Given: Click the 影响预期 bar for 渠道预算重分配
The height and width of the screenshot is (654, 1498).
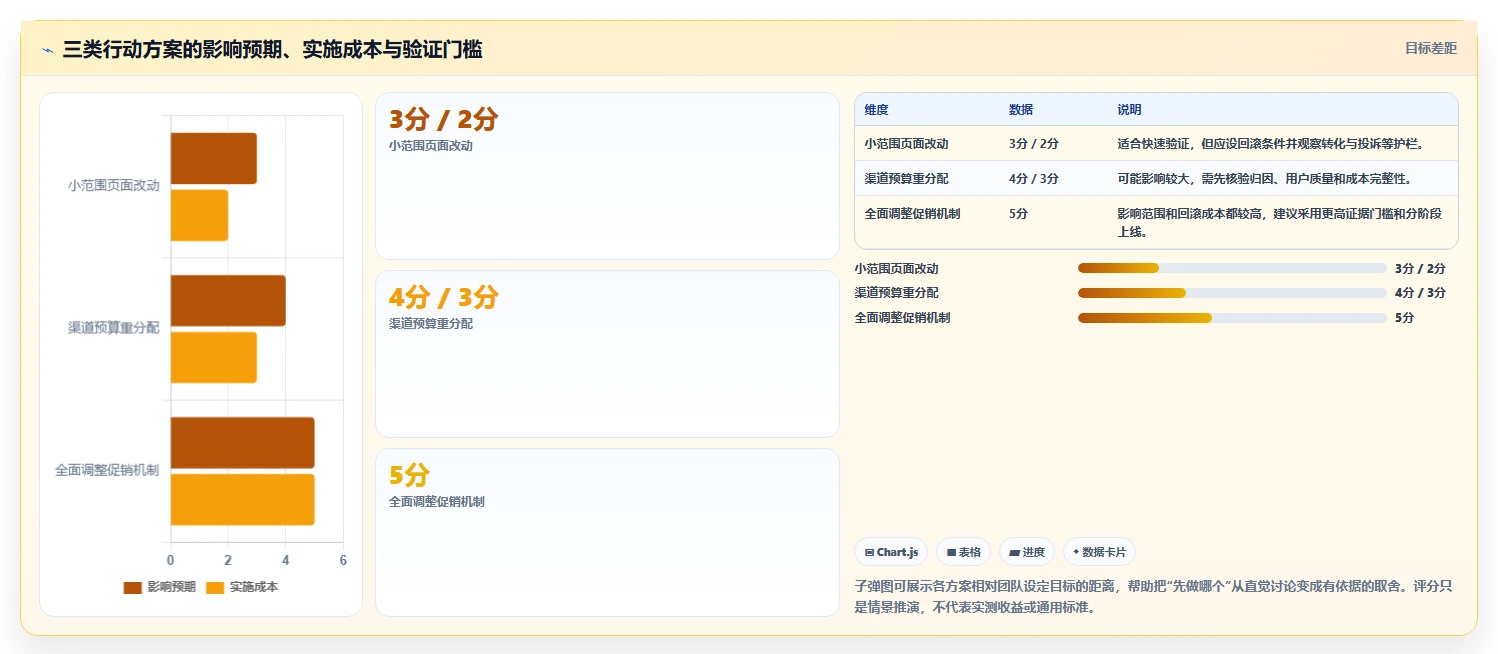Looking at the screenshot, I should 228,300.
